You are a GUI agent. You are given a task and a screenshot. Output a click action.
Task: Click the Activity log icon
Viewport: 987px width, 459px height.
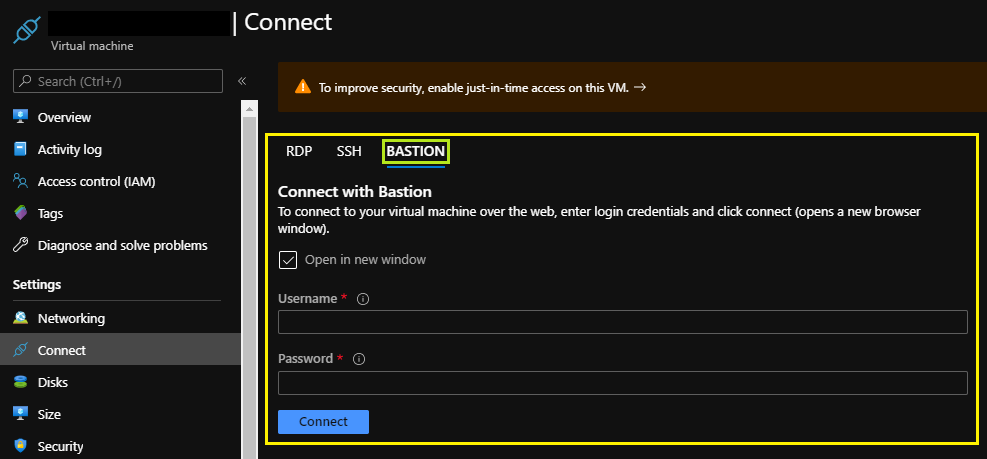pos(21,149)
